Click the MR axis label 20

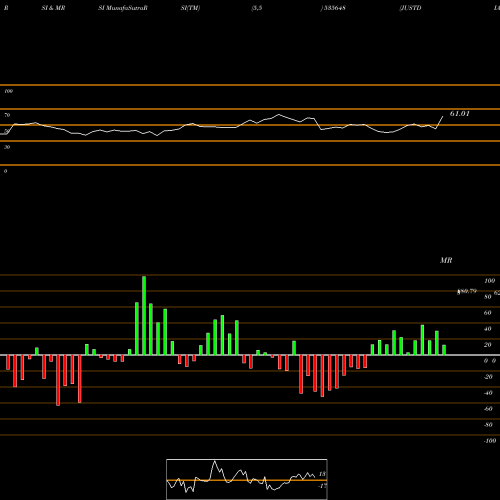488,345
